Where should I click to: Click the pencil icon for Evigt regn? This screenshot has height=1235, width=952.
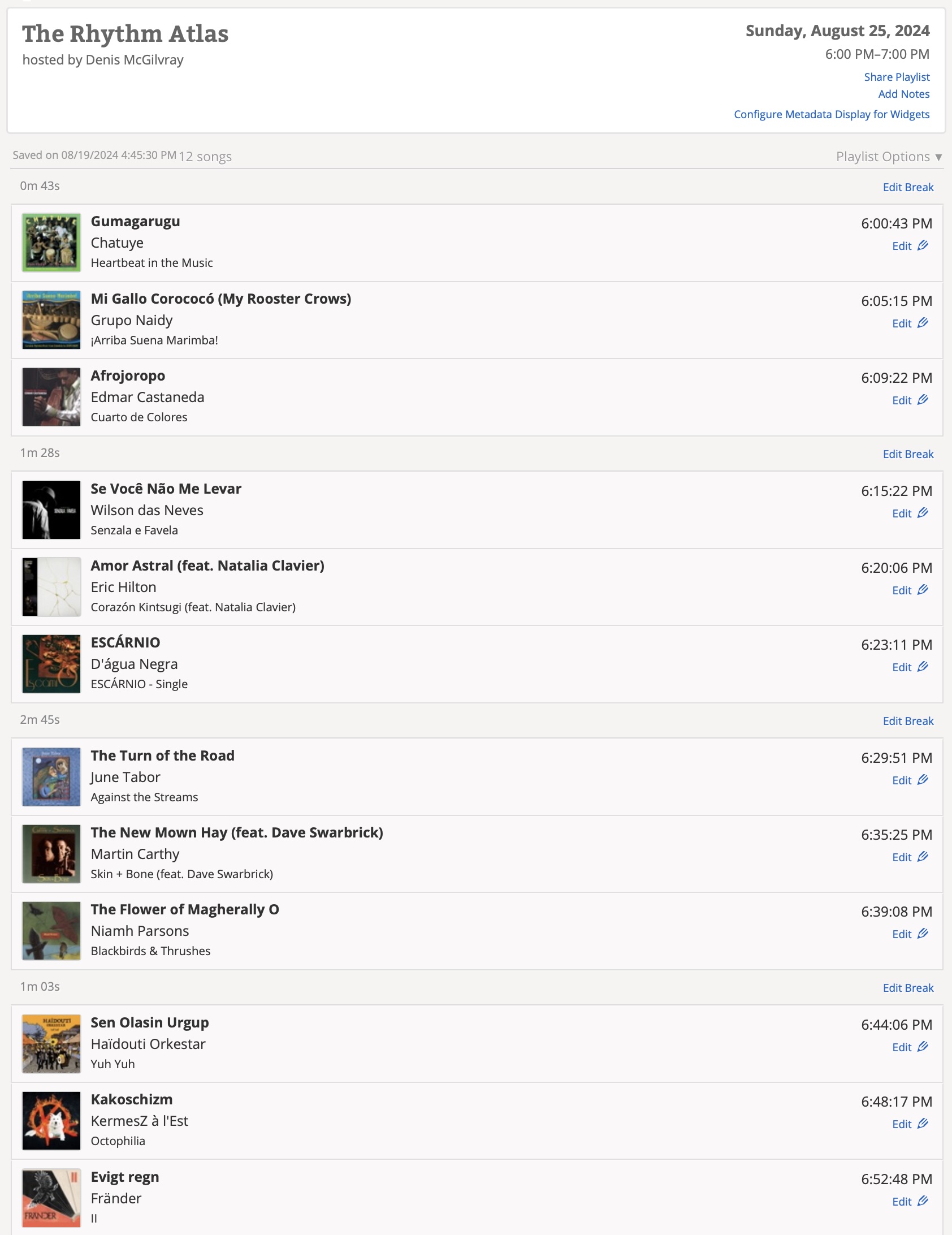point(923,1201)
